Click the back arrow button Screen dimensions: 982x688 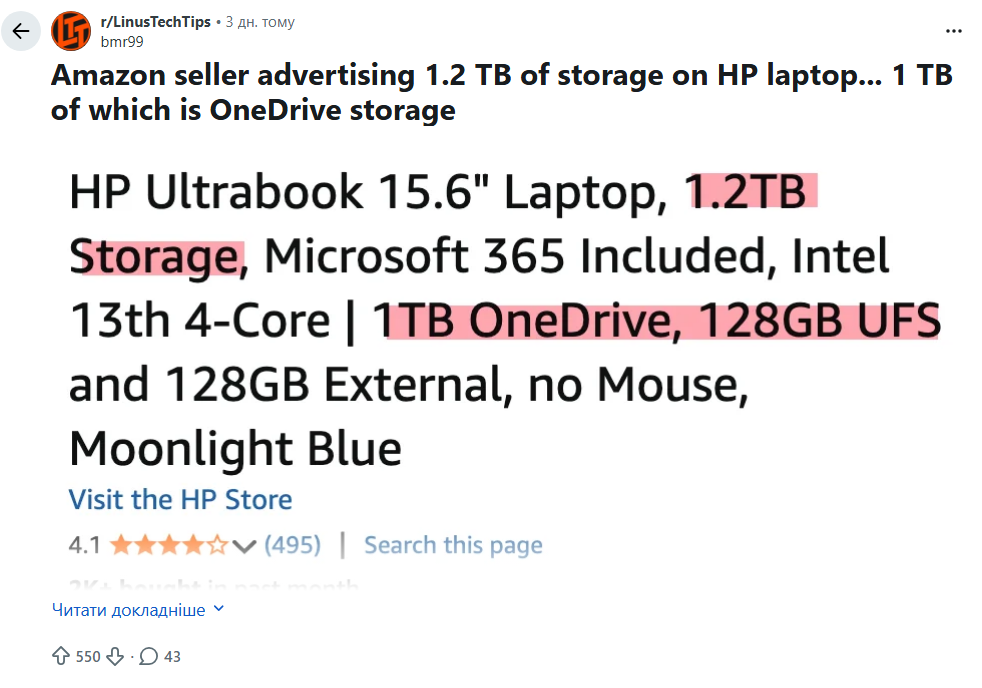pos(21,31)
